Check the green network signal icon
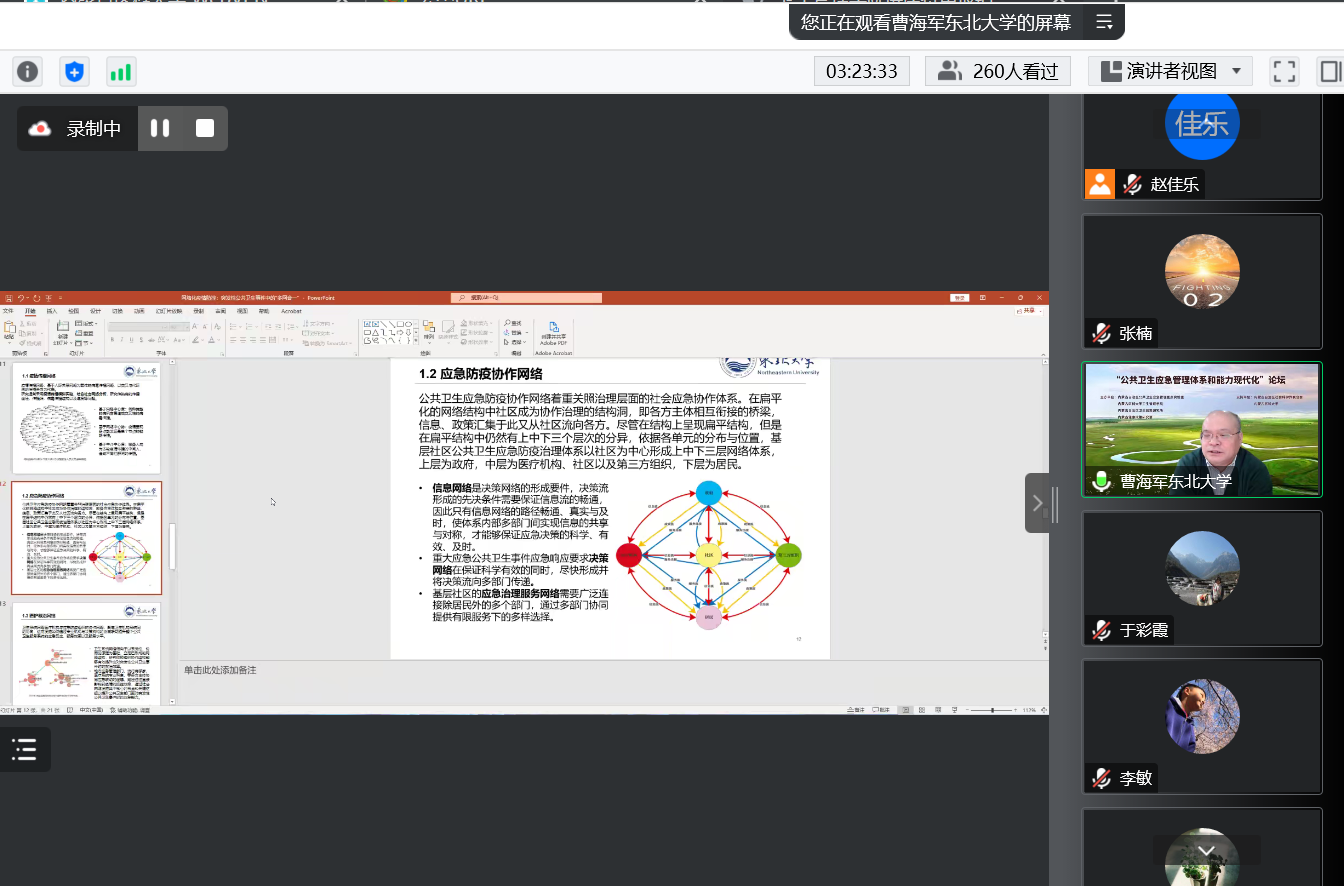Screen dimensions: 1344x889 121,72
